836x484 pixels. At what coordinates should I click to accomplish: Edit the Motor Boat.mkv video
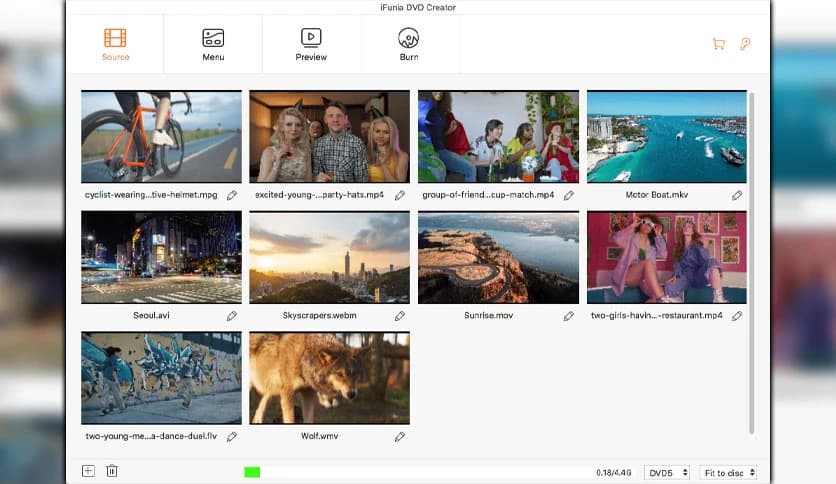737,195
